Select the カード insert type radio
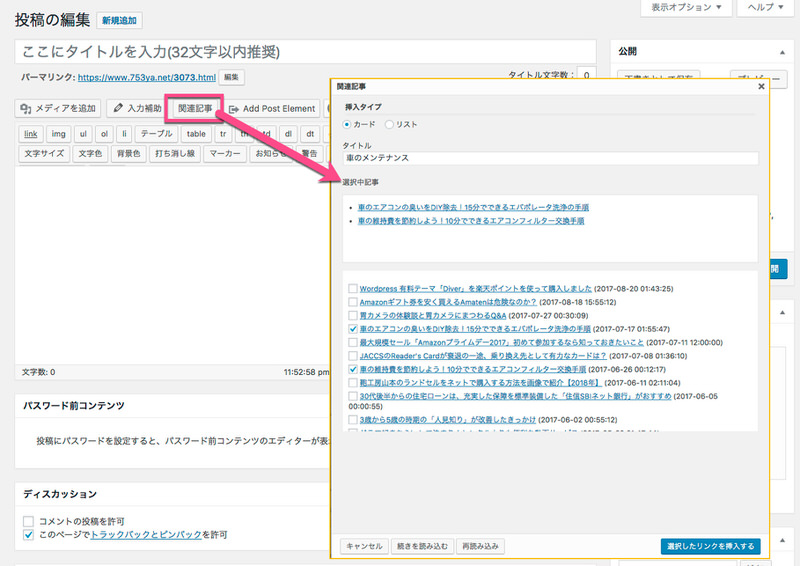This screenshot has height=566, width=800. coord(347,124)
